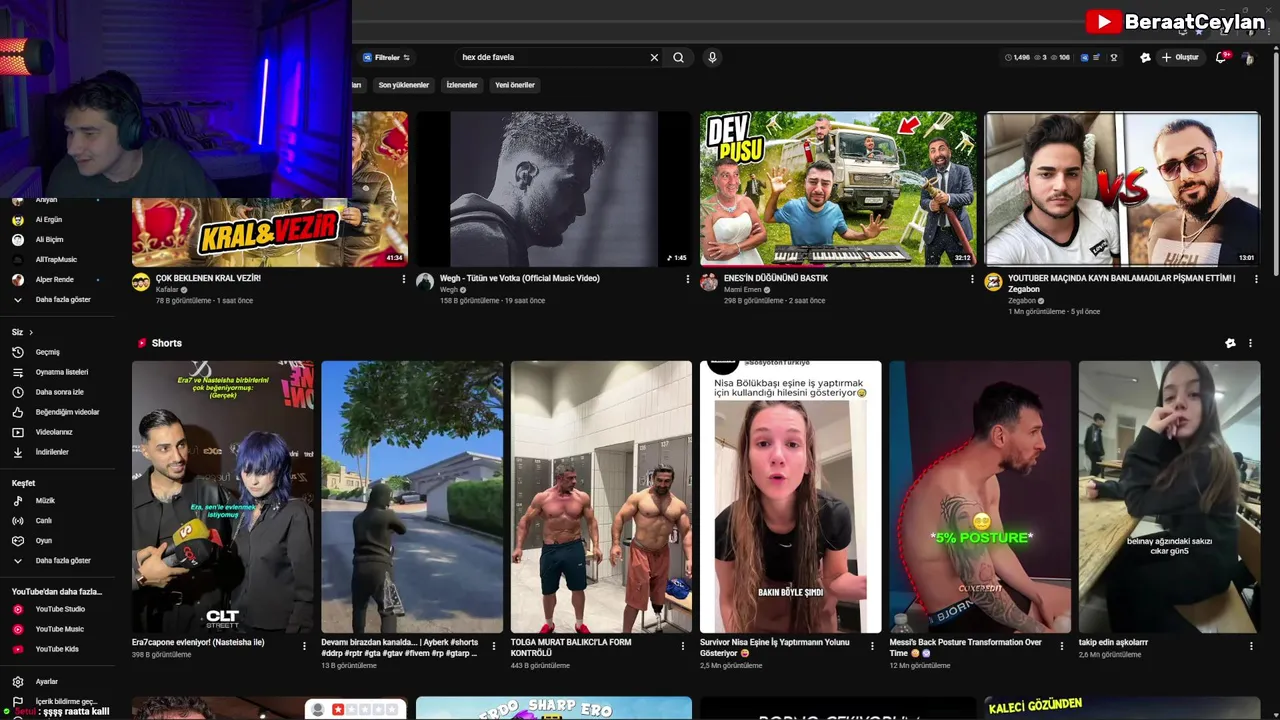Image resolution: width=1280 pixels, height=720 pixels.
Task: Play the KRAL & VEZİR video thumbnail
Action: tap(270, 189)
